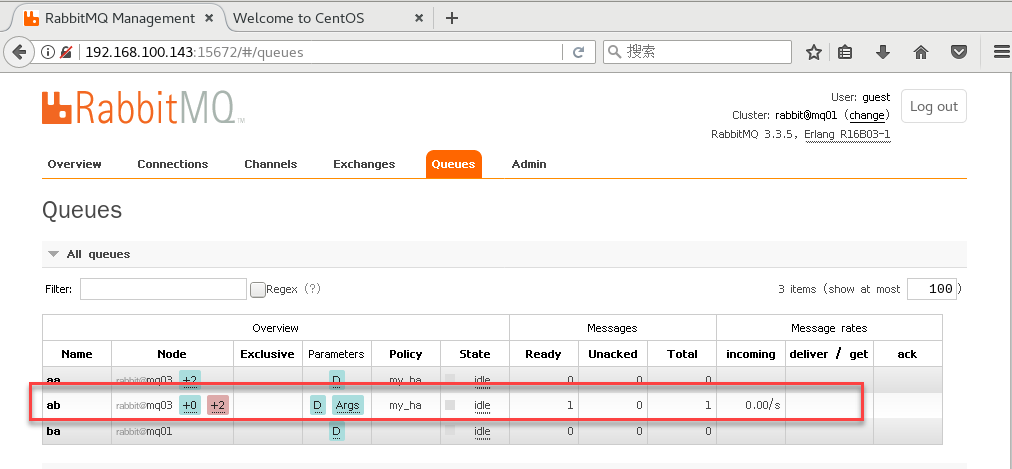1012x469 pixels.
Task: Click the Args badge in ab row
Action: 348,406
